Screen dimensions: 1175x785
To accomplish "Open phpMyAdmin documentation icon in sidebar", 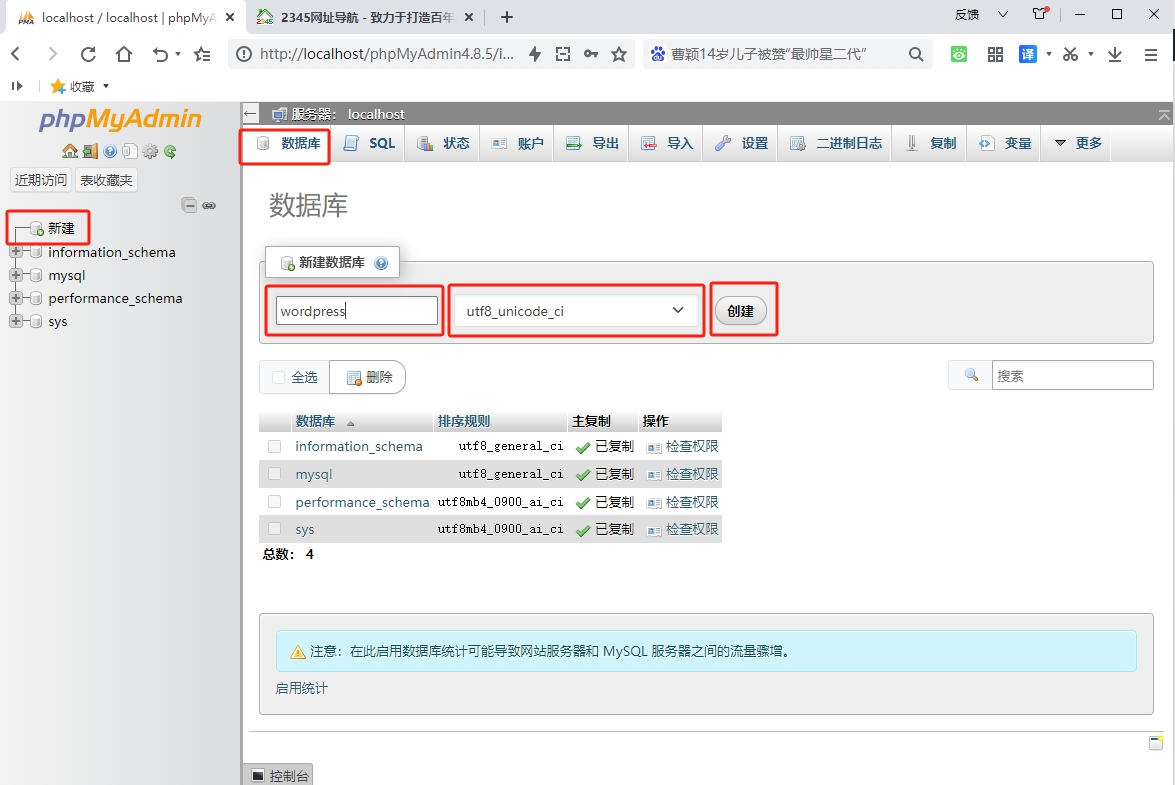I will click(x=110, y=151).
